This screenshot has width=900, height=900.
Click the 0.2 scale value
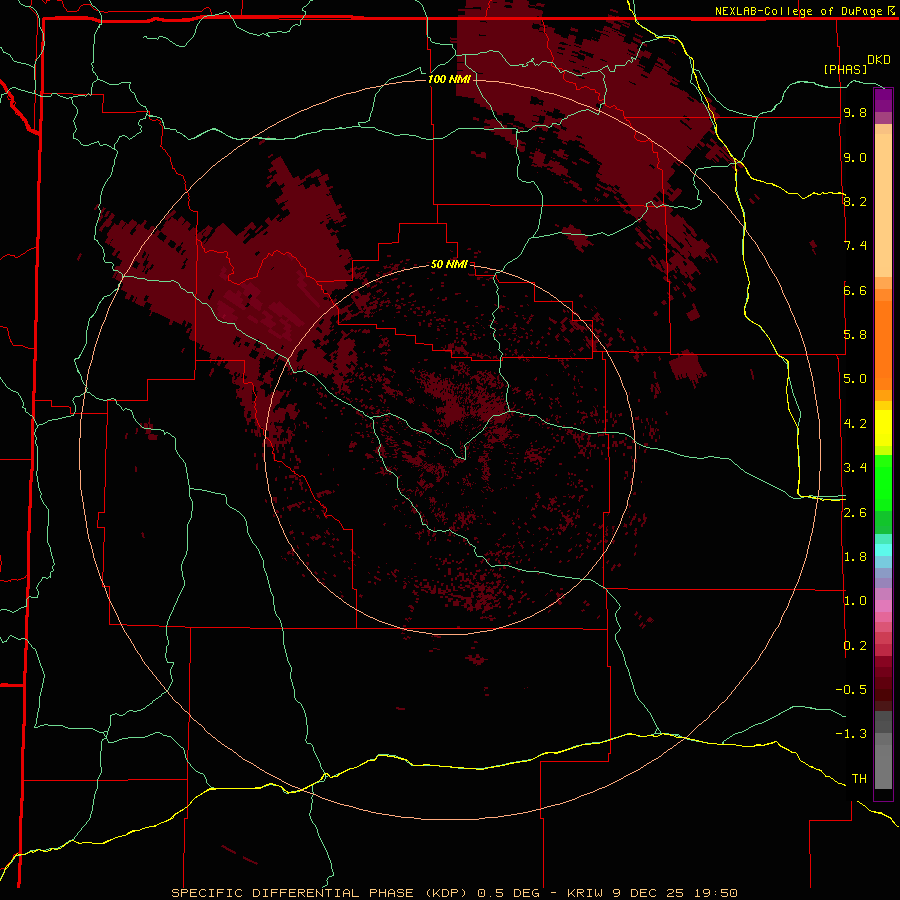pos(855,646)
